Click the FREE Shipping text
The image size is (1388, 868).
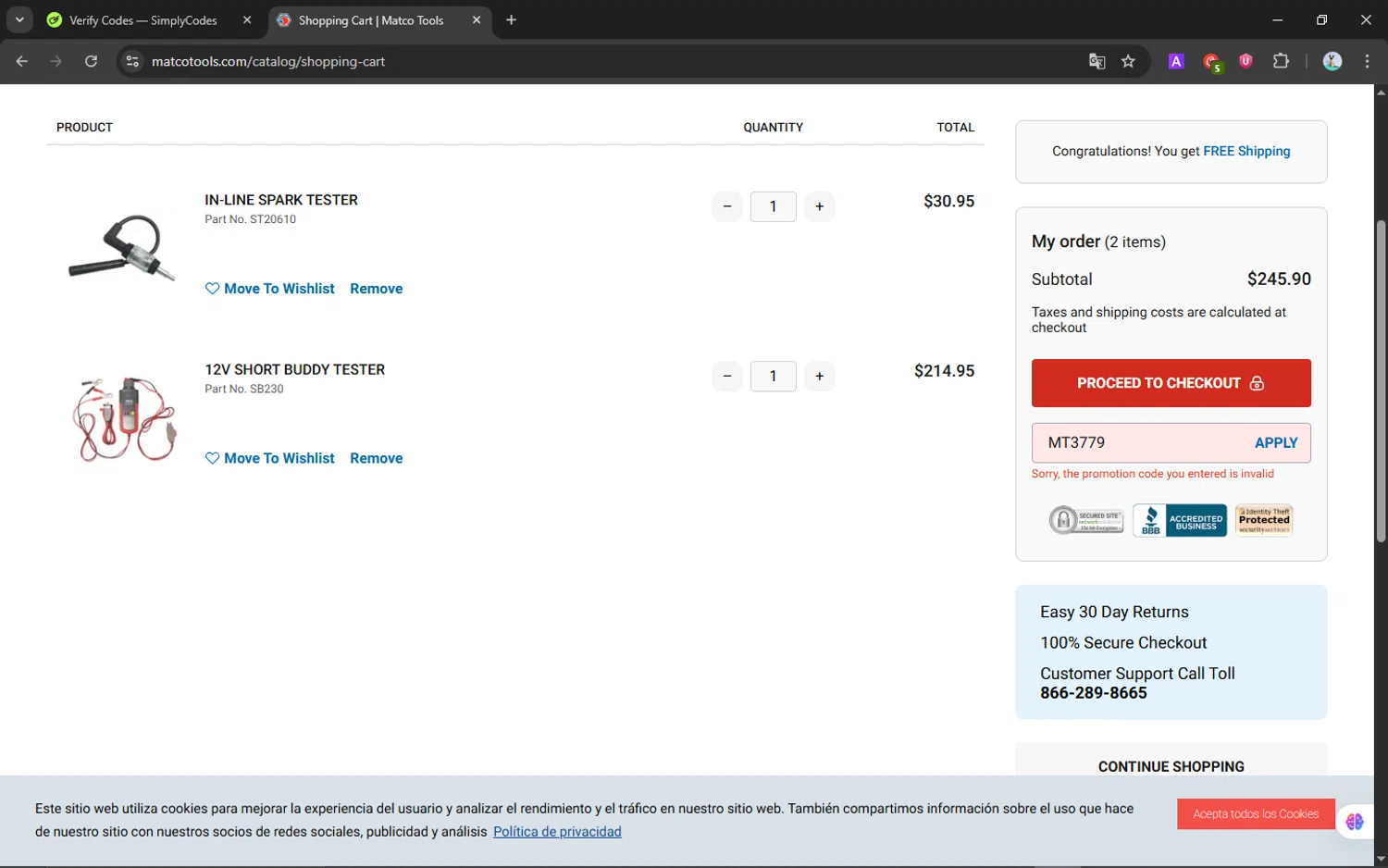pos(1246,151)
